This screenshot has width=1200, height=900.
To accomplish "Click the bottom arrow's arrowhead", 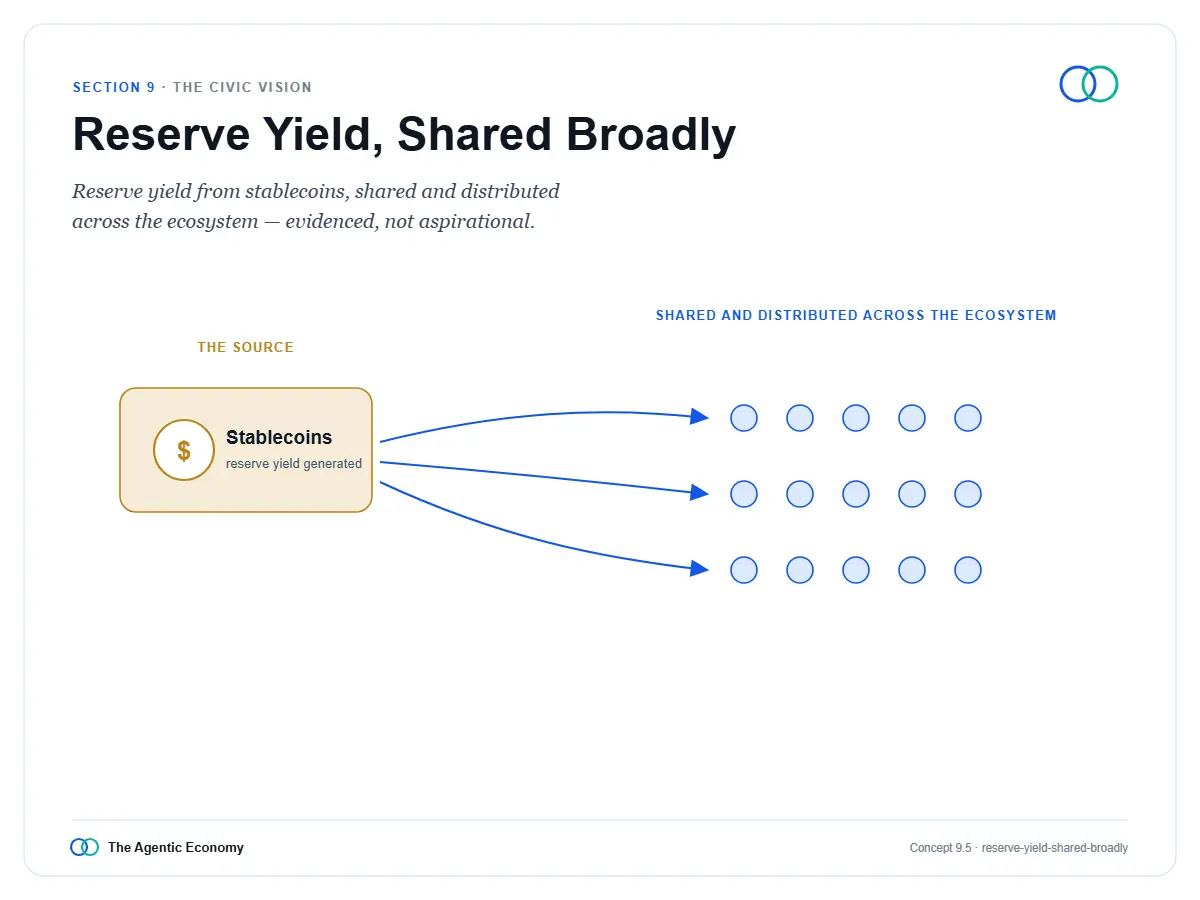I will pyautogui.click(x=700, y=569).
